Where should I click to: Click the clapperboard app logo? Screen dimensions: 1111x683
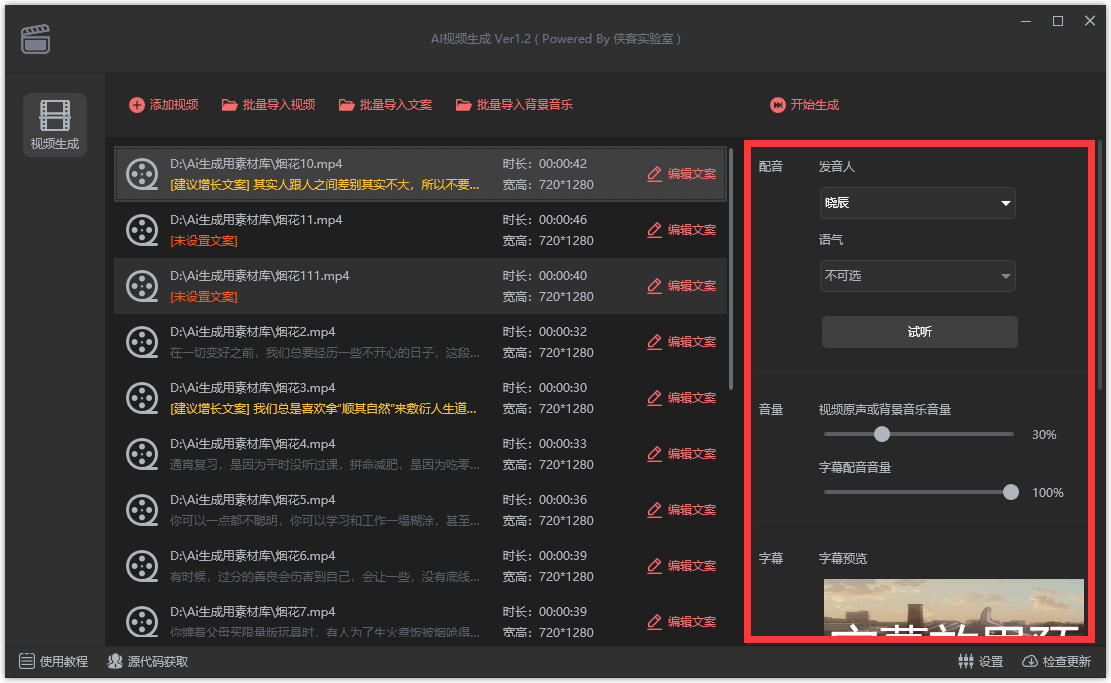[35, 38]
